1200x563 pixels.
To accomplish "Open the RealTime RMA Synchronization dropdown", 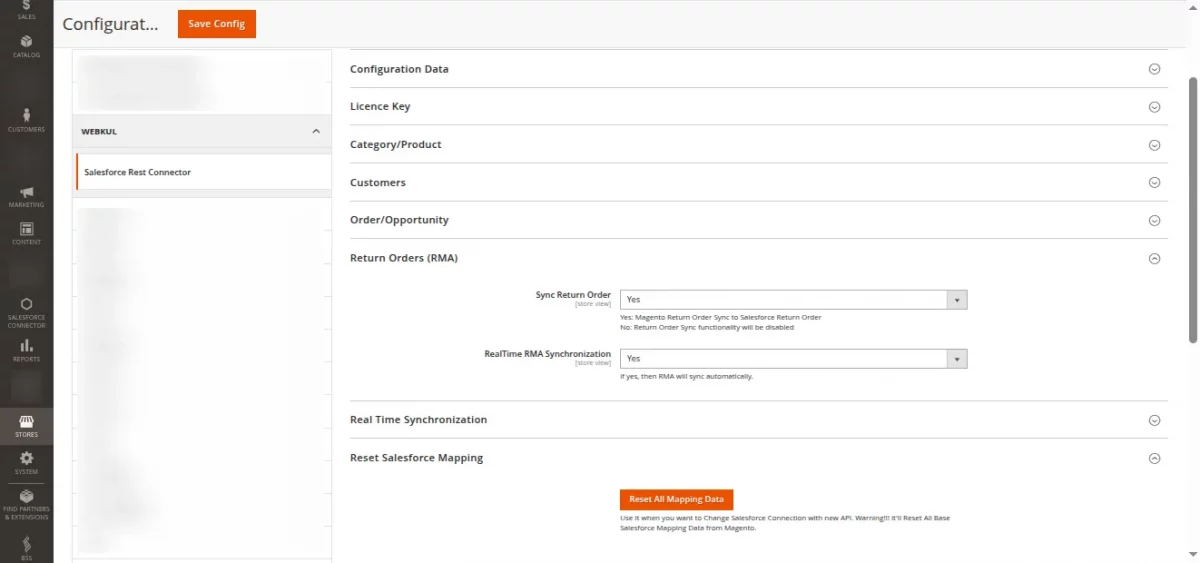I will (793, 358).
